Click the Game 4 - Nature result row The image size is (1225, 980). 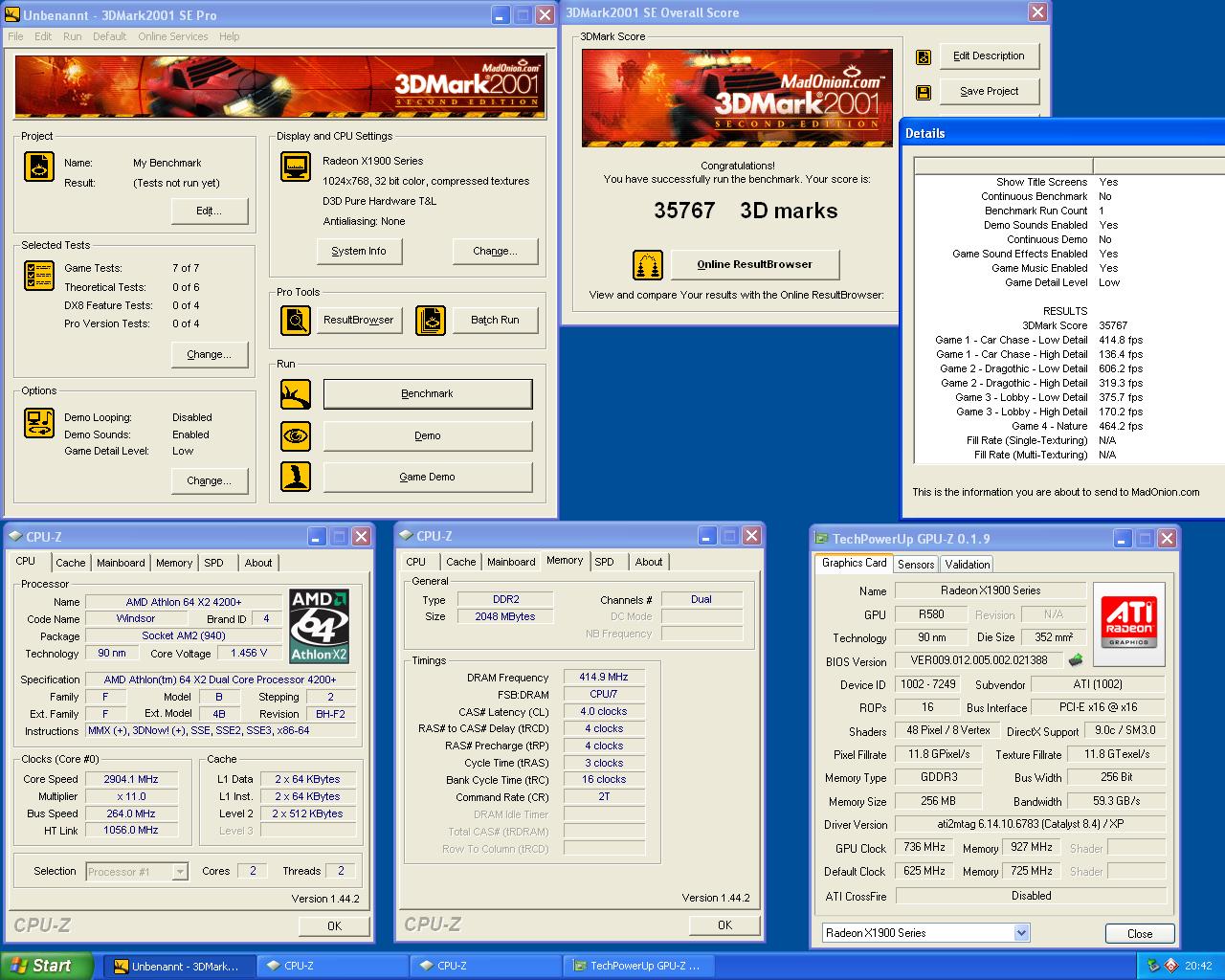(1069, 426)
